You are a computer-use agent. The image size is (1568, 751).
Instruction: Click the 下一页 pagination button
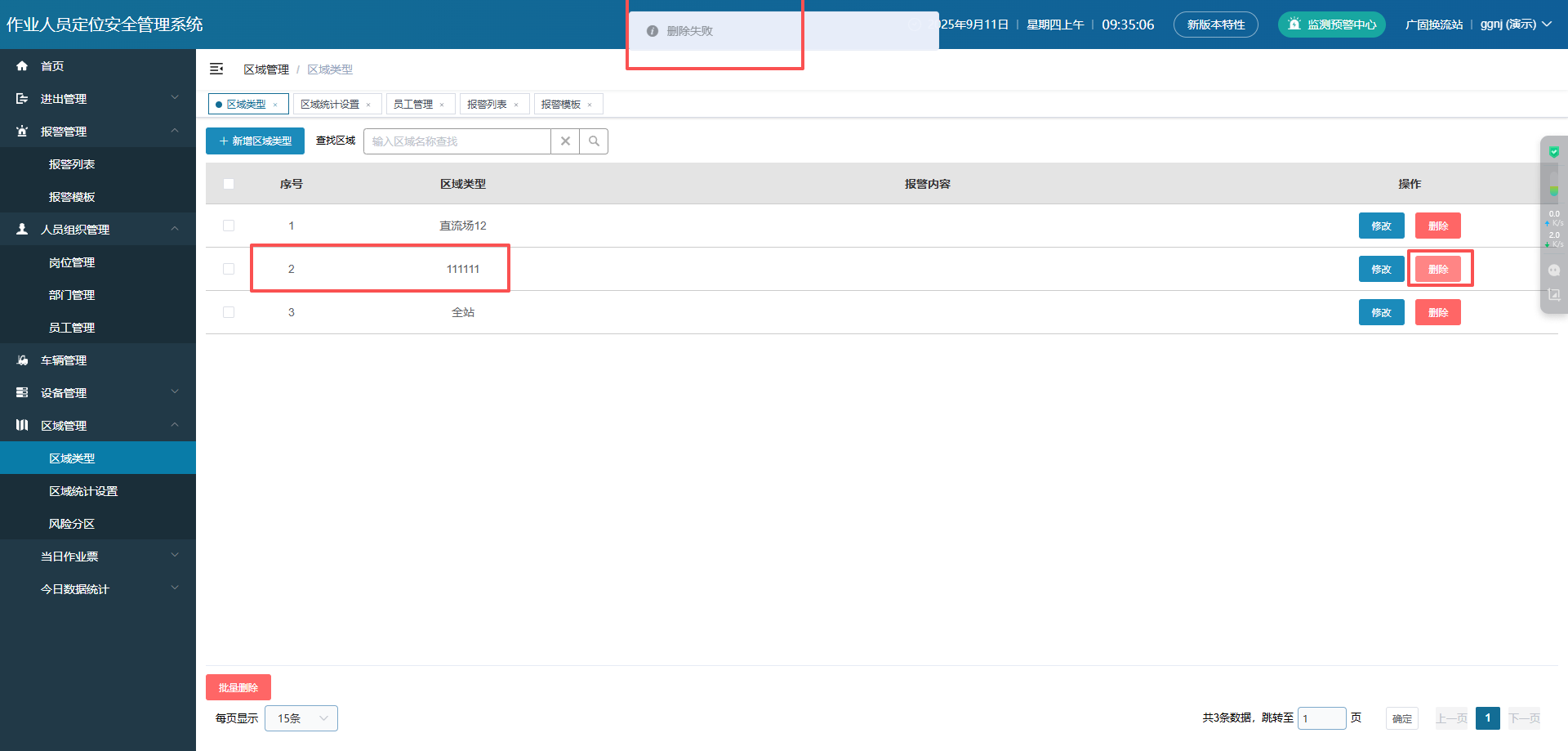point(1525,718)
